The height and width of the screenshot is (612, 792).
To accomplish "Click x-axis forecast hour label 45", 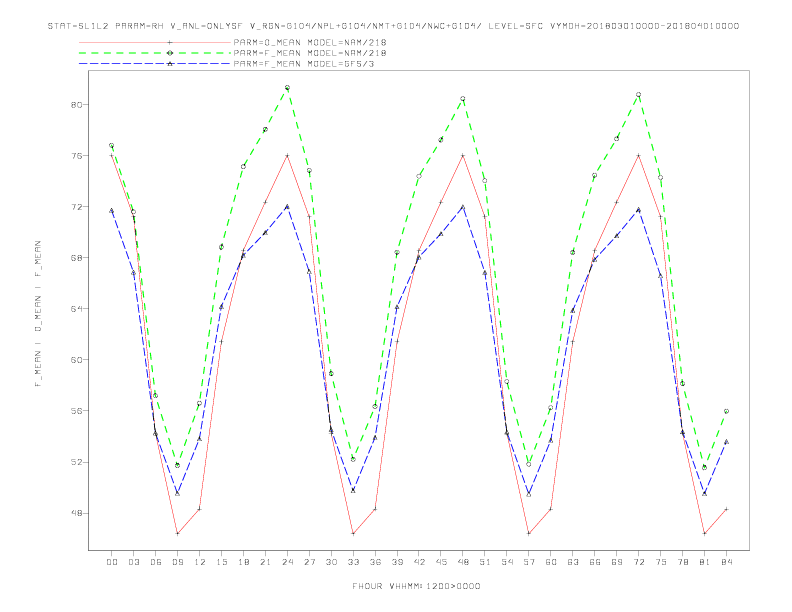I will coord(441,562).
